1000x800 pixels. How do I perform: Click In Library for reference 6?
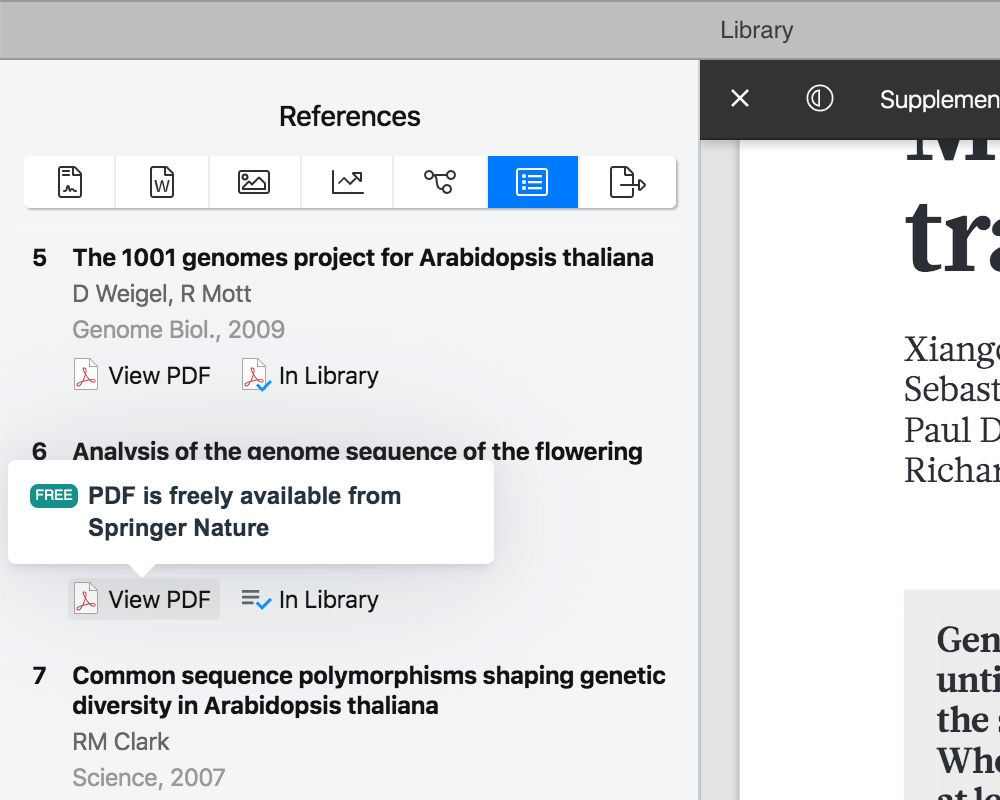310,600
